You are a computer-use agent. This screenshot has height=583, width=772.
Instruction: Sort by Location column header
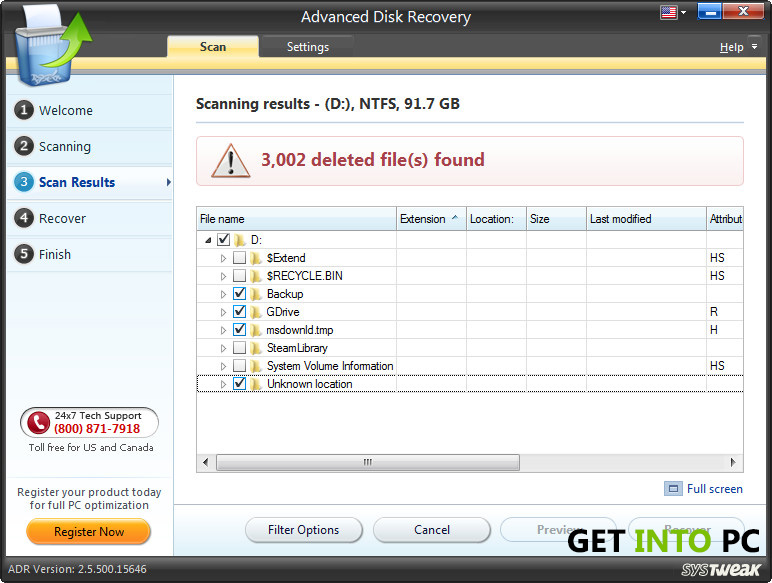496,219
